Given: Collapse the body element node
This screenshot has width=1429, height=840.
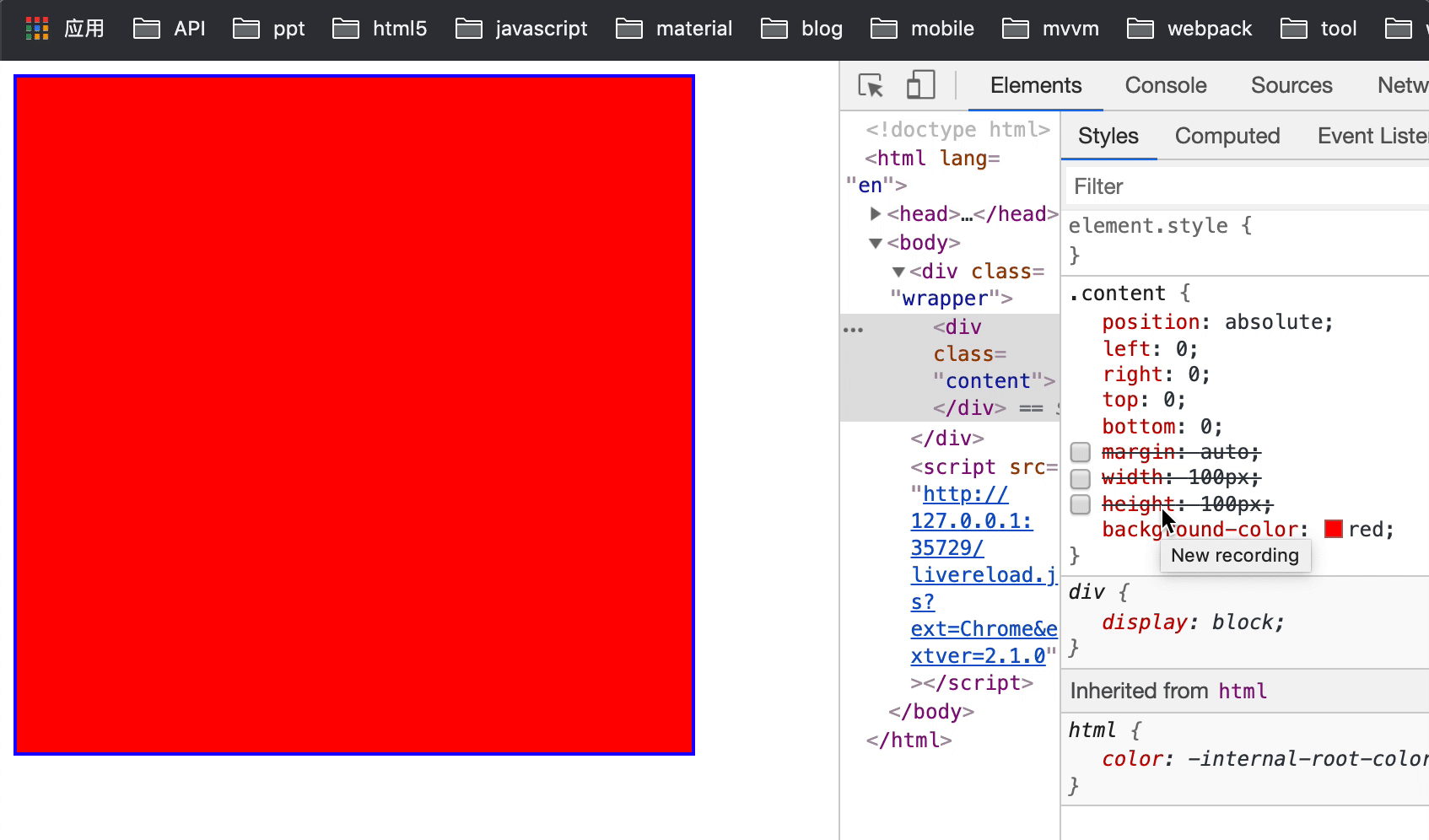Looking at the screenshot, I should tap(876, 243).
